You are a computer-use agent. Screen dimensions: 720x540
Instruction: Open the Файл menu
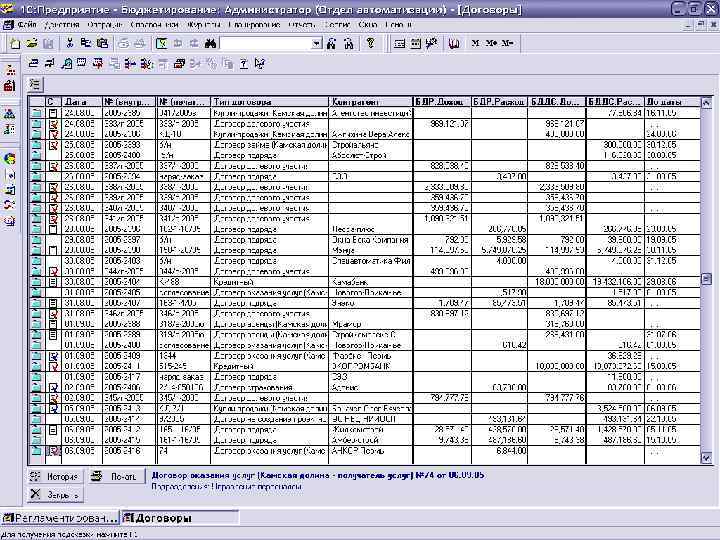click(27, 25)
